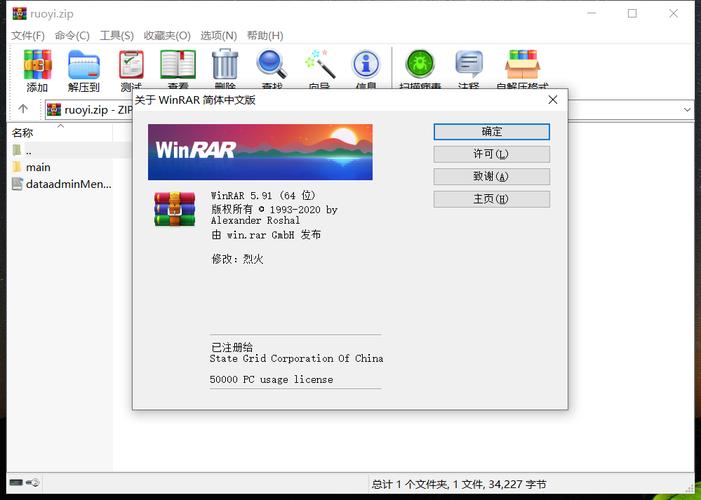Click the WinRAR books logo in dialog

coord(174,209)
